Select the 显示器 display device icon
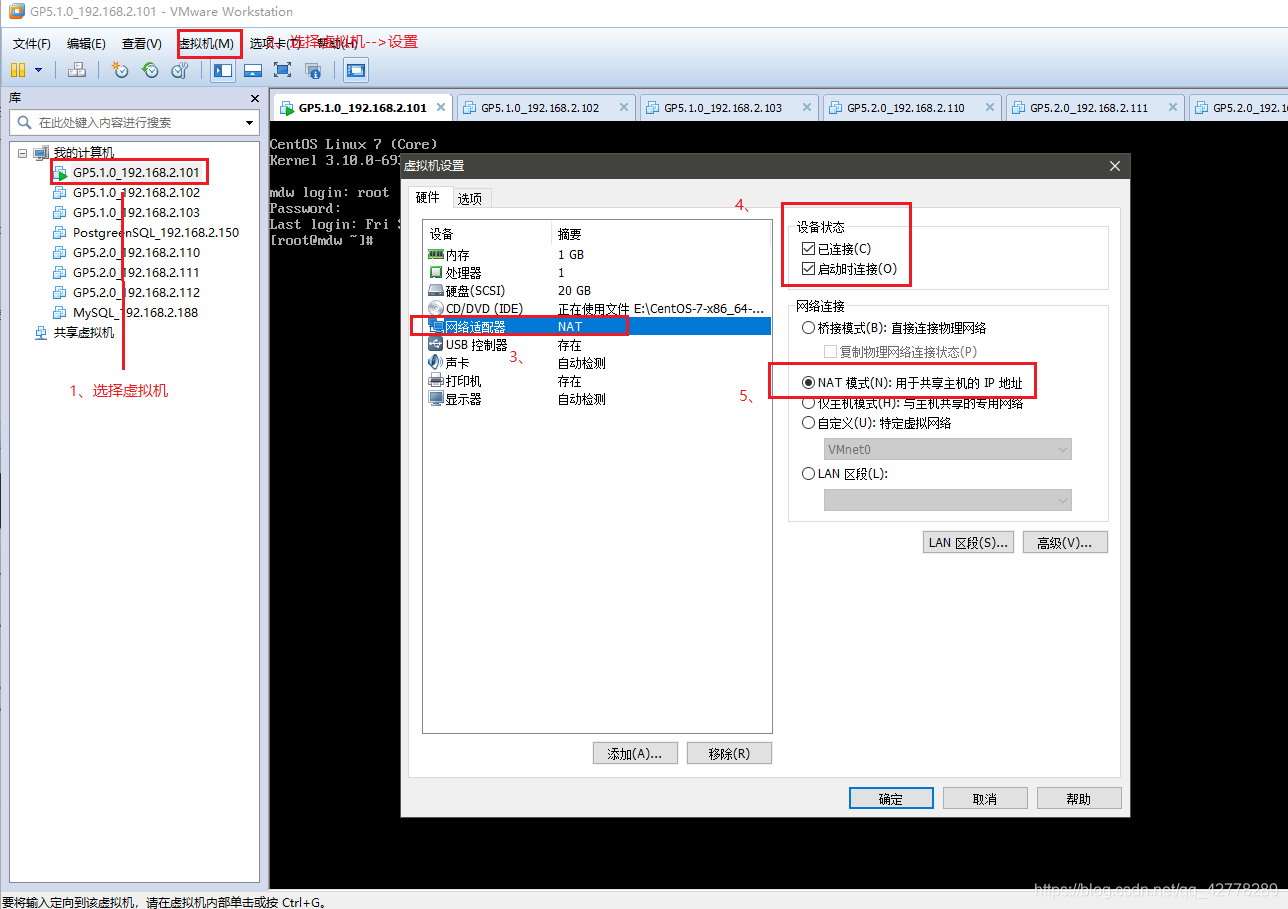This screenshot has height=909, width=1288. (435, 398)
